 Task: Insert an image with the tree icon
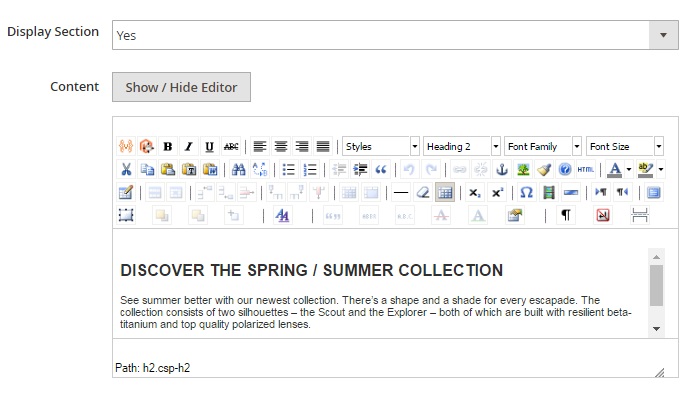(523, 169)
